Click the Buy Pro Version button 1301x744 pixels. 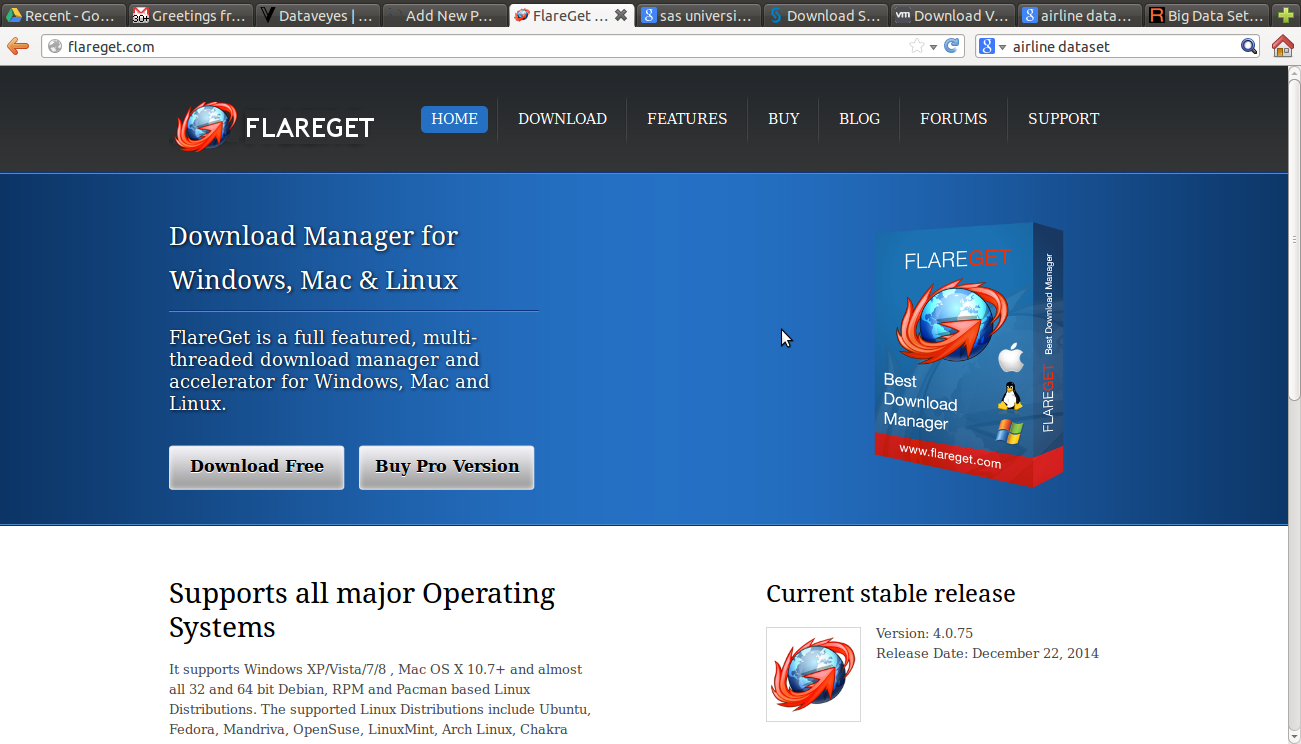(447, 467)
